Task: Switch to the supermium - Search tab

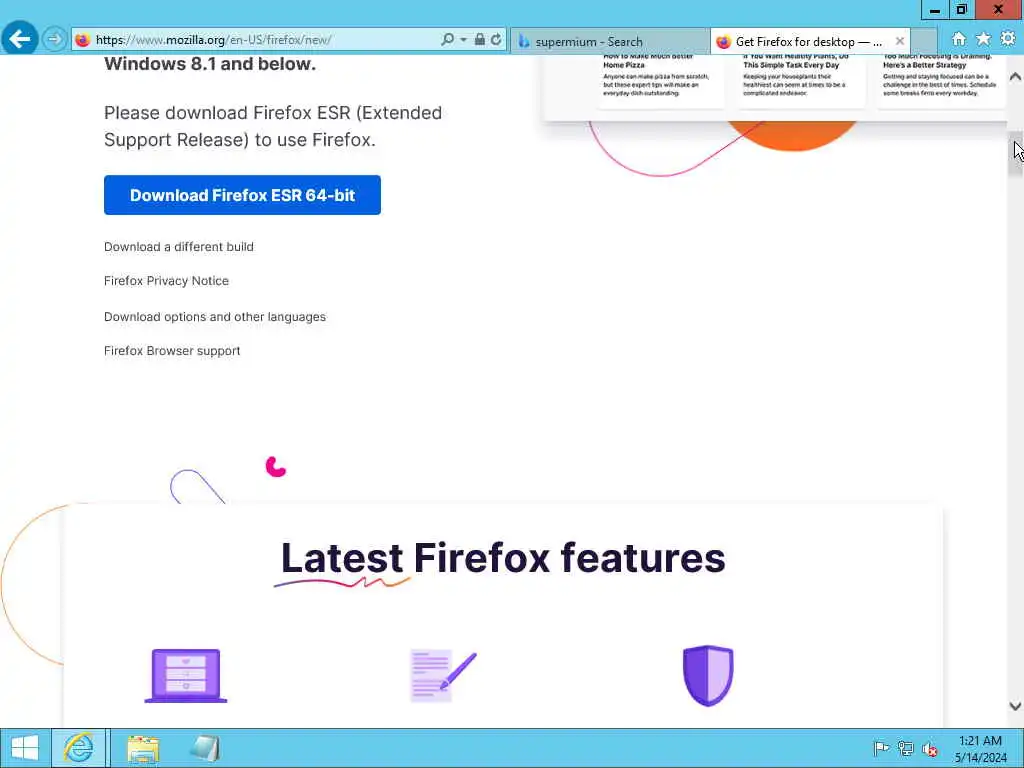Action: point(610,41)
